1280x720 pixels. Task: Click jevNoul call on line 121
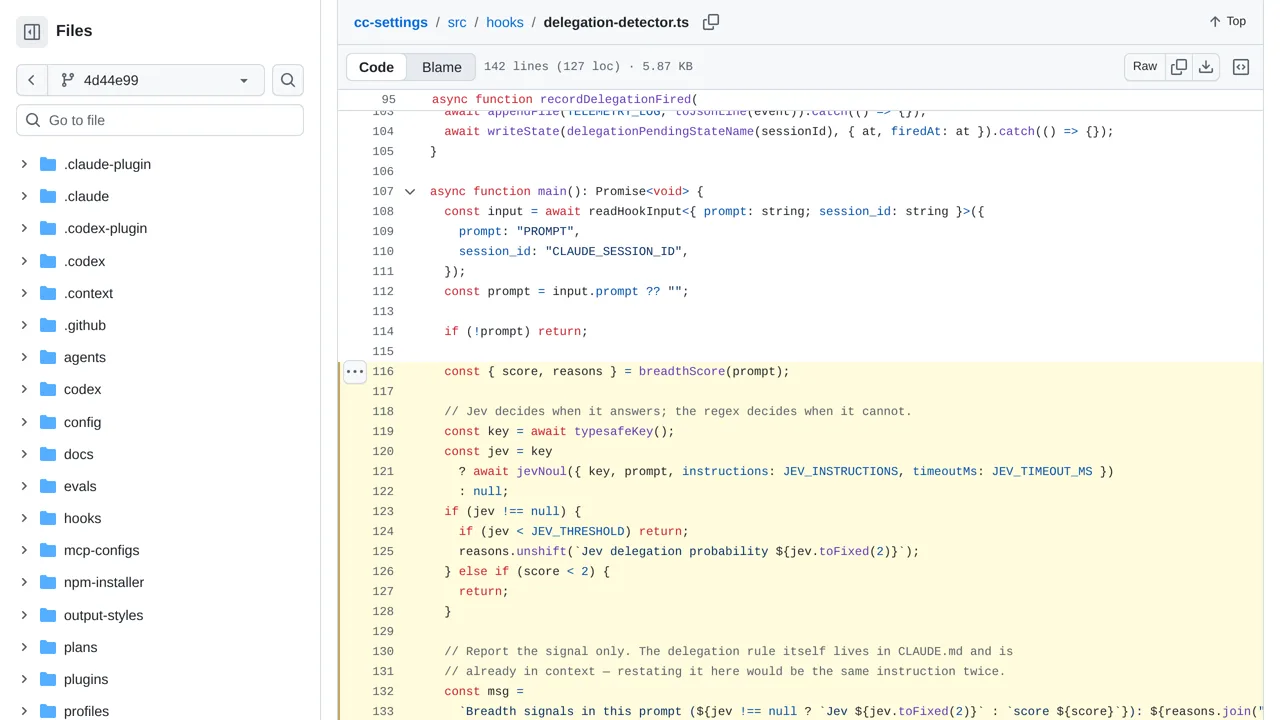(x=541, y=471)
